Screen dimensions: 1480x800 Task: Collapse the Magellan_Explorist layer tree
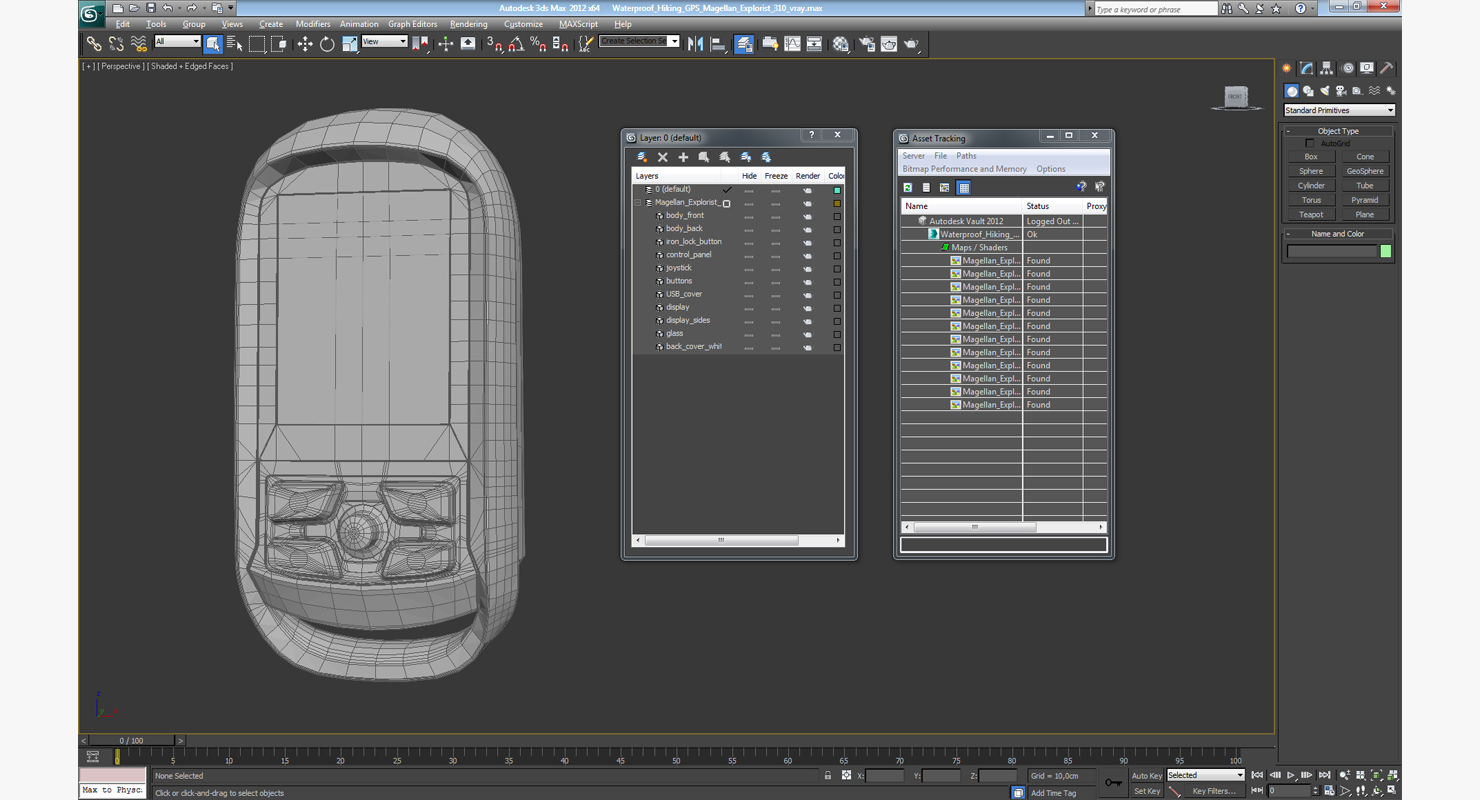point(638,203)
